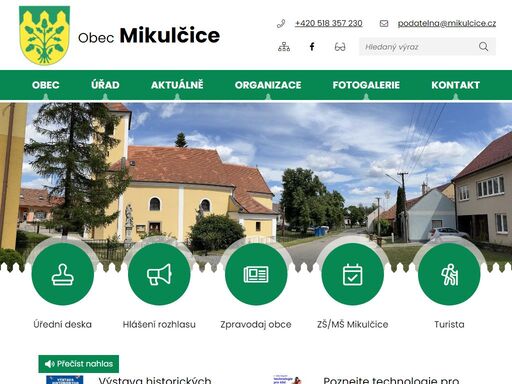Open the FOTOGALERIE menu
The width and height of the screenshot is (512, 384).
366,85
